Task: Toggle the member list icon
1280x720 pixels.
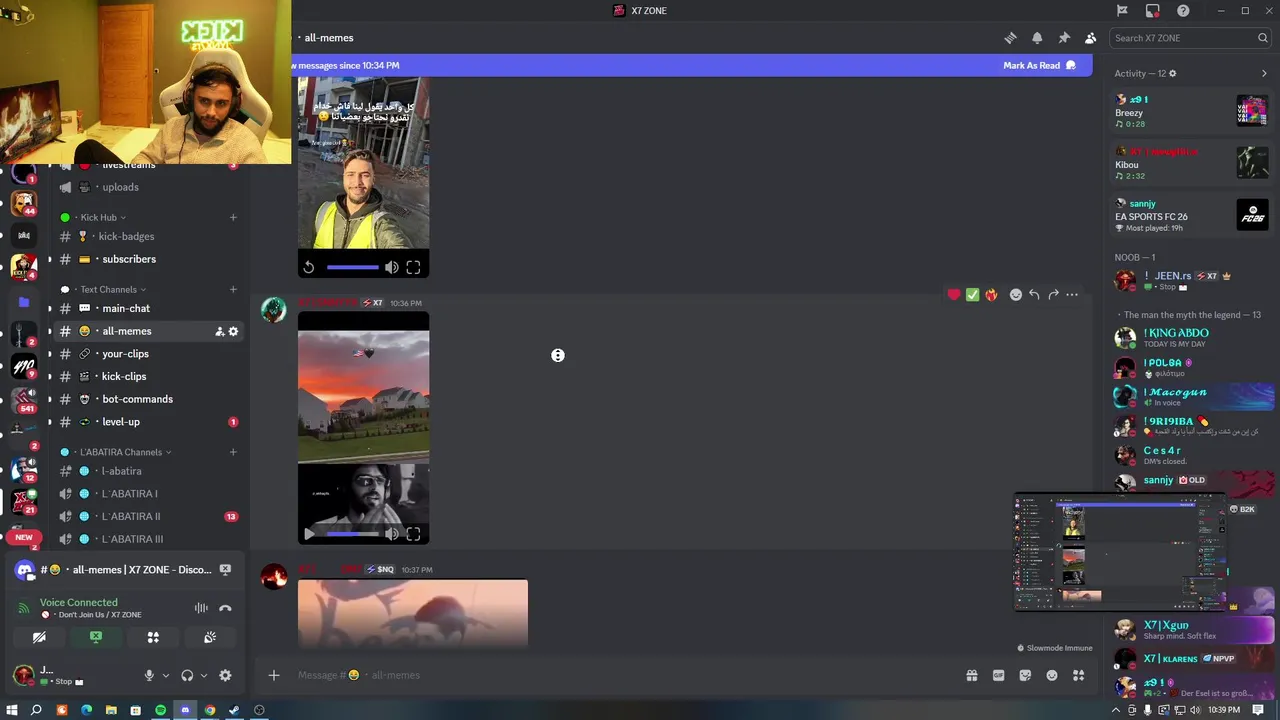Action: 1090,38
